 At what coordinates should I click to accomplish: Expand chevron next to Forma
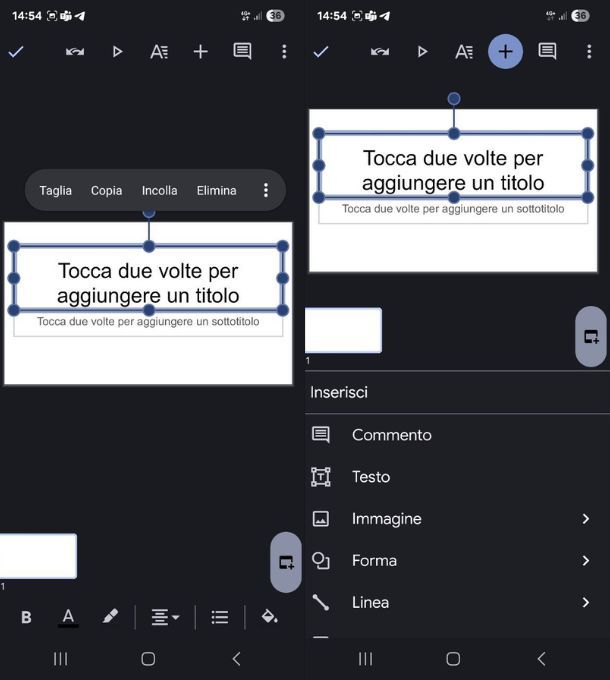(x=586, y=561)
